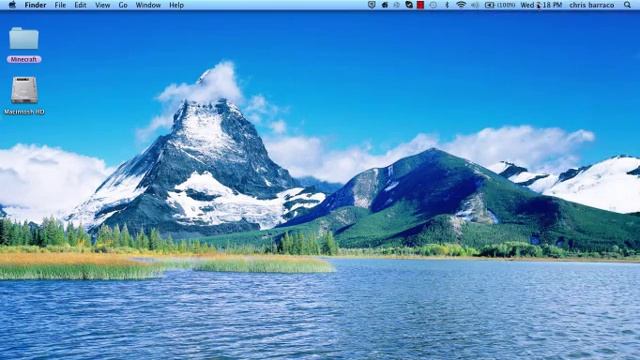Viewport: 640px width, 360px height.
Task: Click the red square menu bar icon
Action: [x=420, y=5]
